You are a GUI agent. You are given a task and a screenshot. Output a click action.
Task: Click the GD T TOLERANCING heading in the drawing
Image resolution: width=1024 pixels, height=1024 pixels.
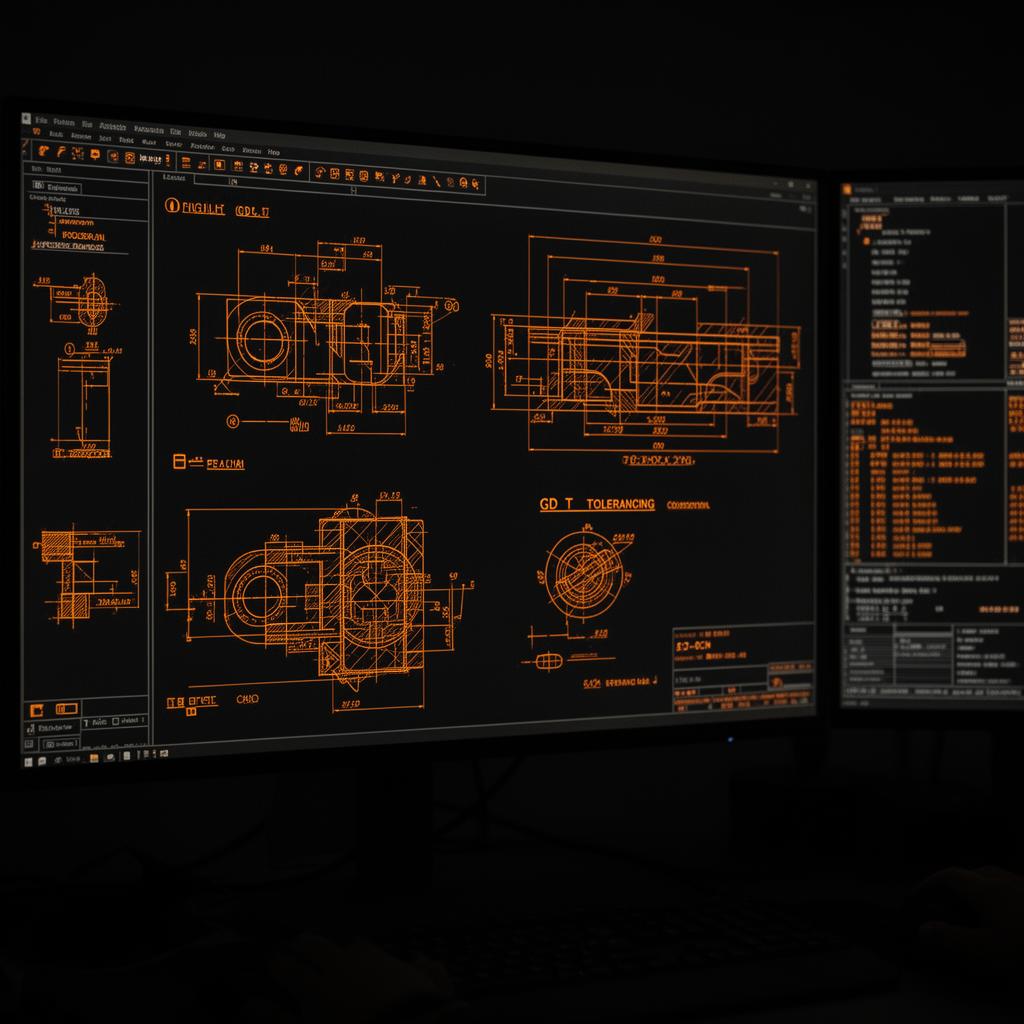(x=597, y=504)
